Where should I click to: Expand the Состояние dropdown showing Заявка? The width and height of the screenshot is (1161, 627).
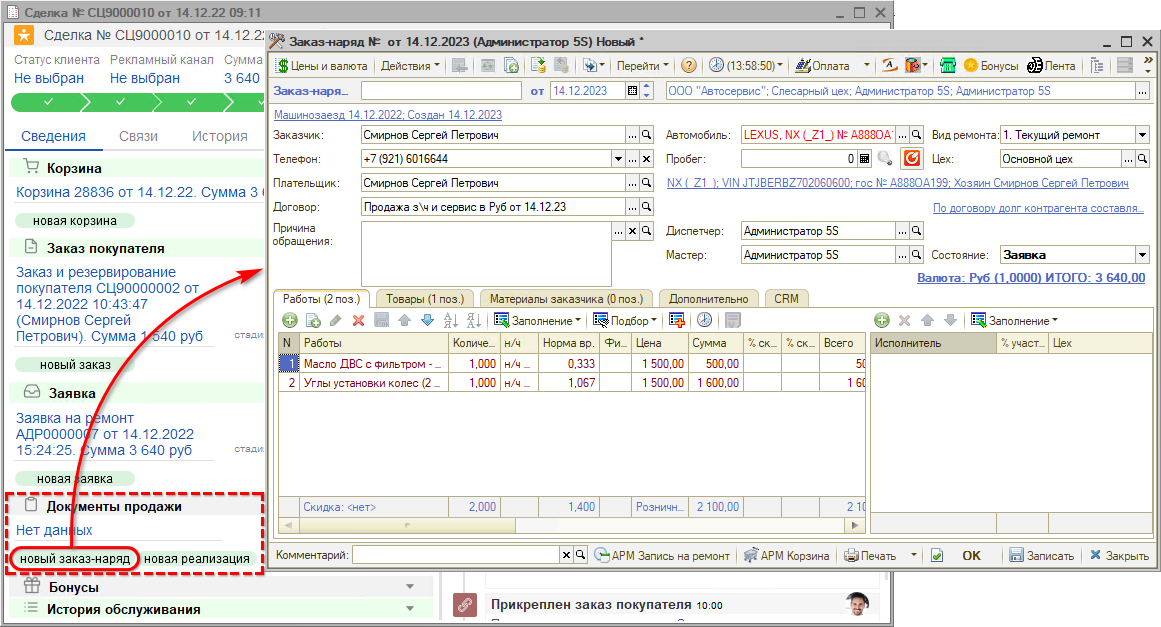coord(1142,255)
